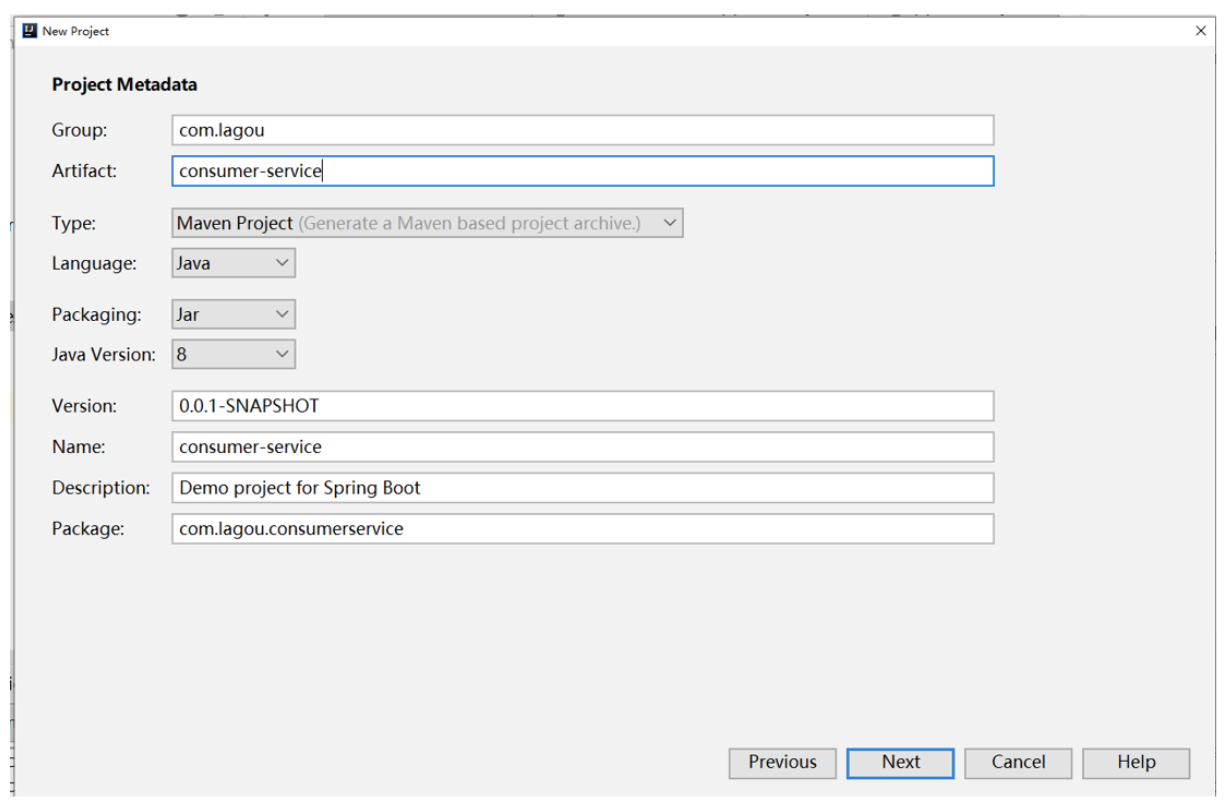Open the Type dropdown for Maven Project
The height and width of the screenshot is (808, 1228).
(427, 223)
